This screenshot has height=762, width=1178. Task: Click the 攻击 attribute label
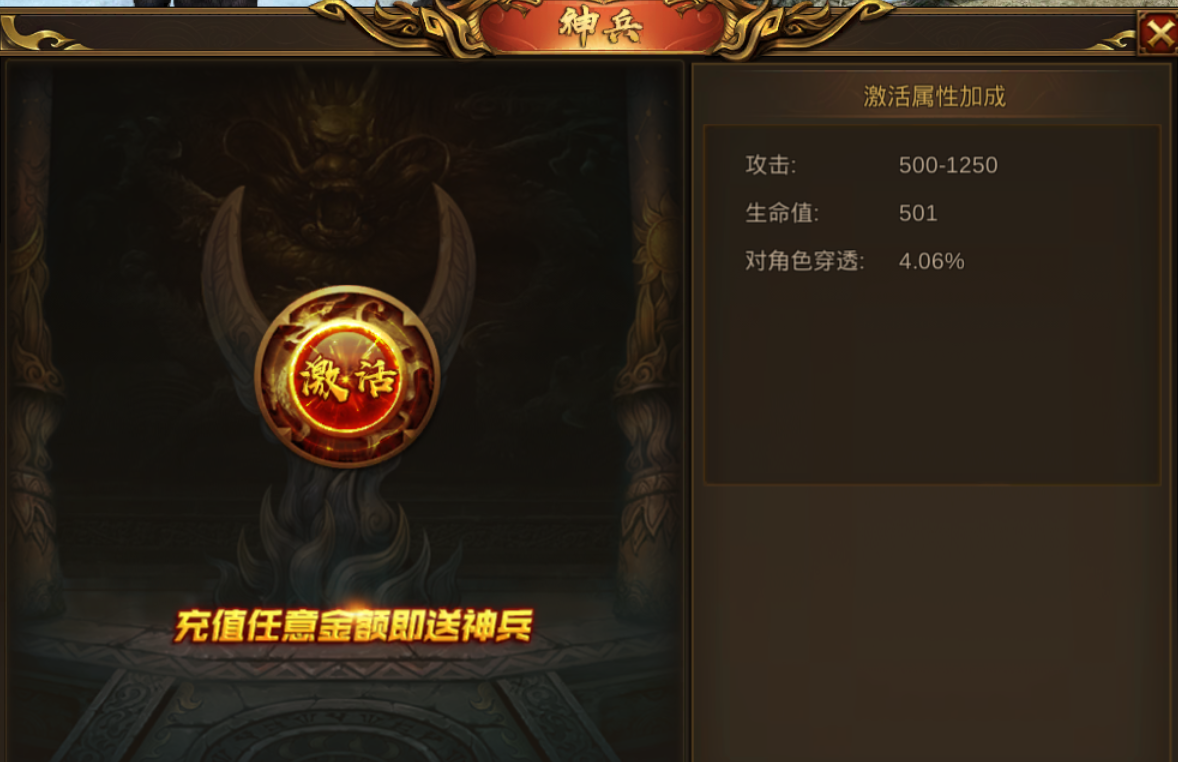tap(771, 165)
